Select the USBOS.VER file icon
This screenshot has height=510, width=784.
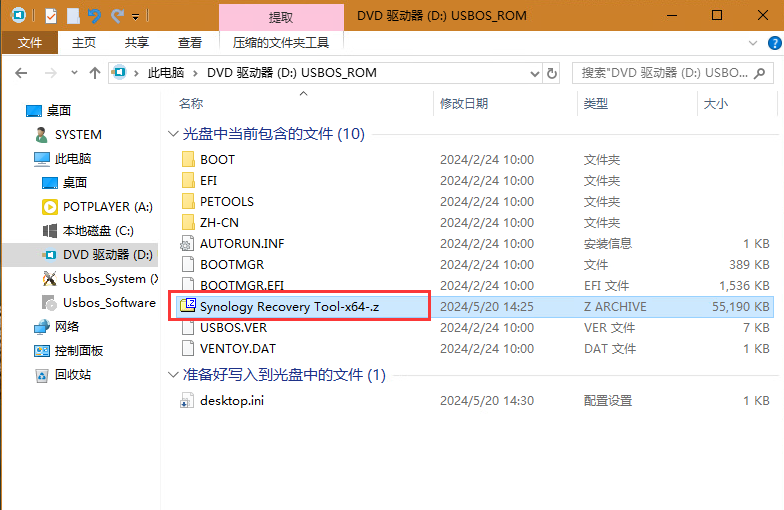(188, 328)
